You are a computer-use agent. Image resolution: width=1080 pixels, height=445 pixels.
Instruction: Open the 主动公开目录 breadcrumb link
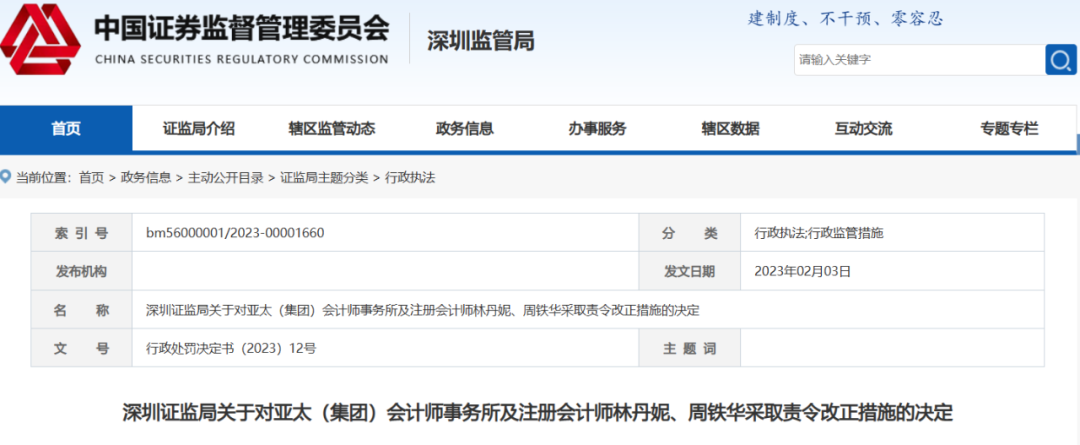coord(226,178)
